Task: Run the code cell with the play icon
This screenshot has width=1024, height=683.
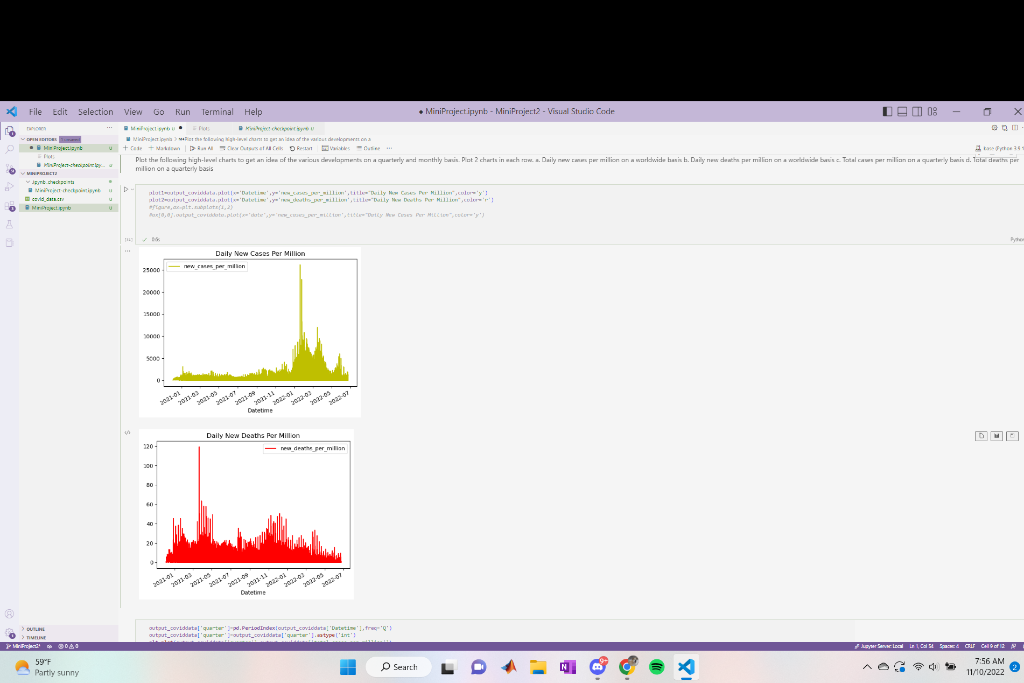Action: pos(126,189)
